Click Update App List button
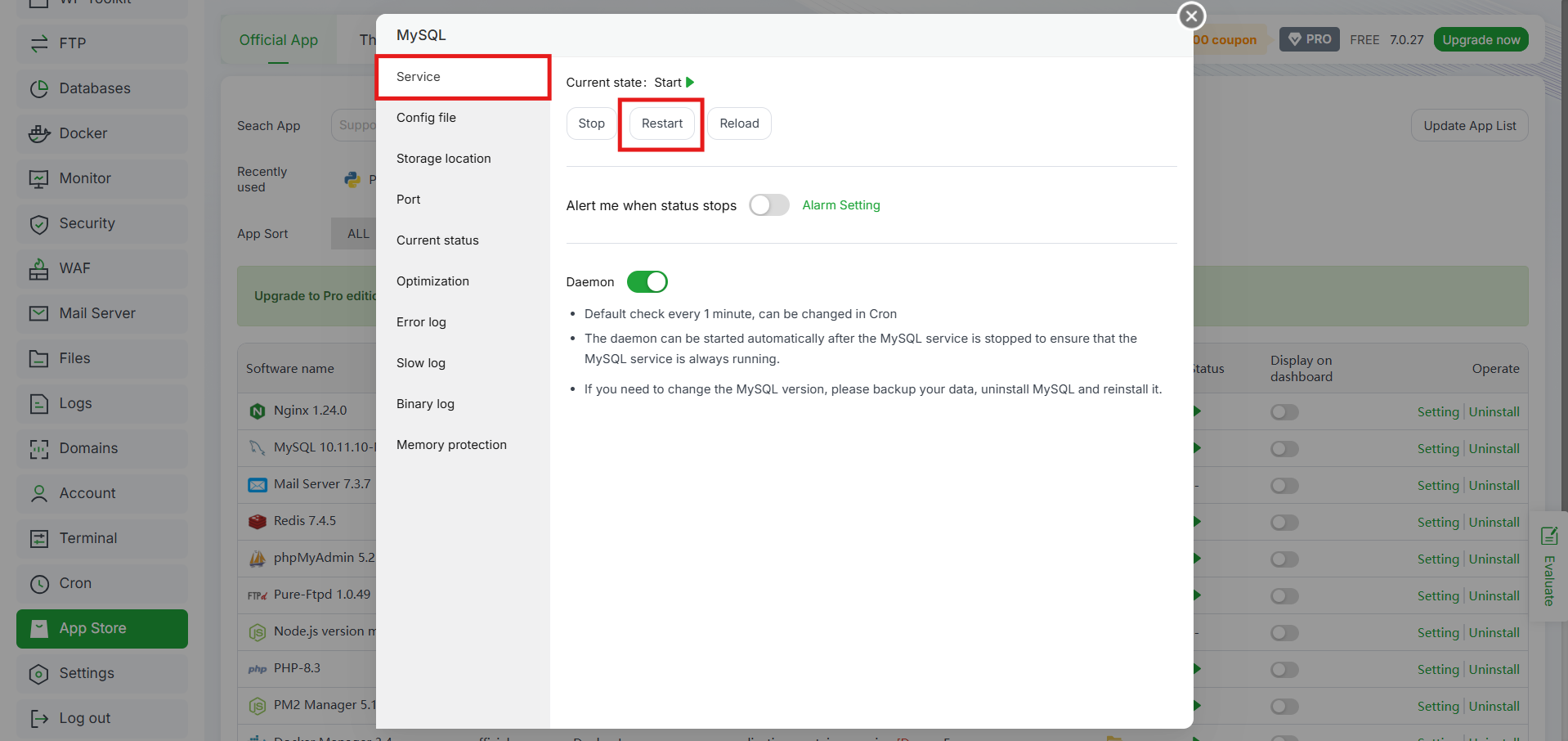Image resolution: width=1568 pixels, height=741 pixels. tap(1469, 126)
